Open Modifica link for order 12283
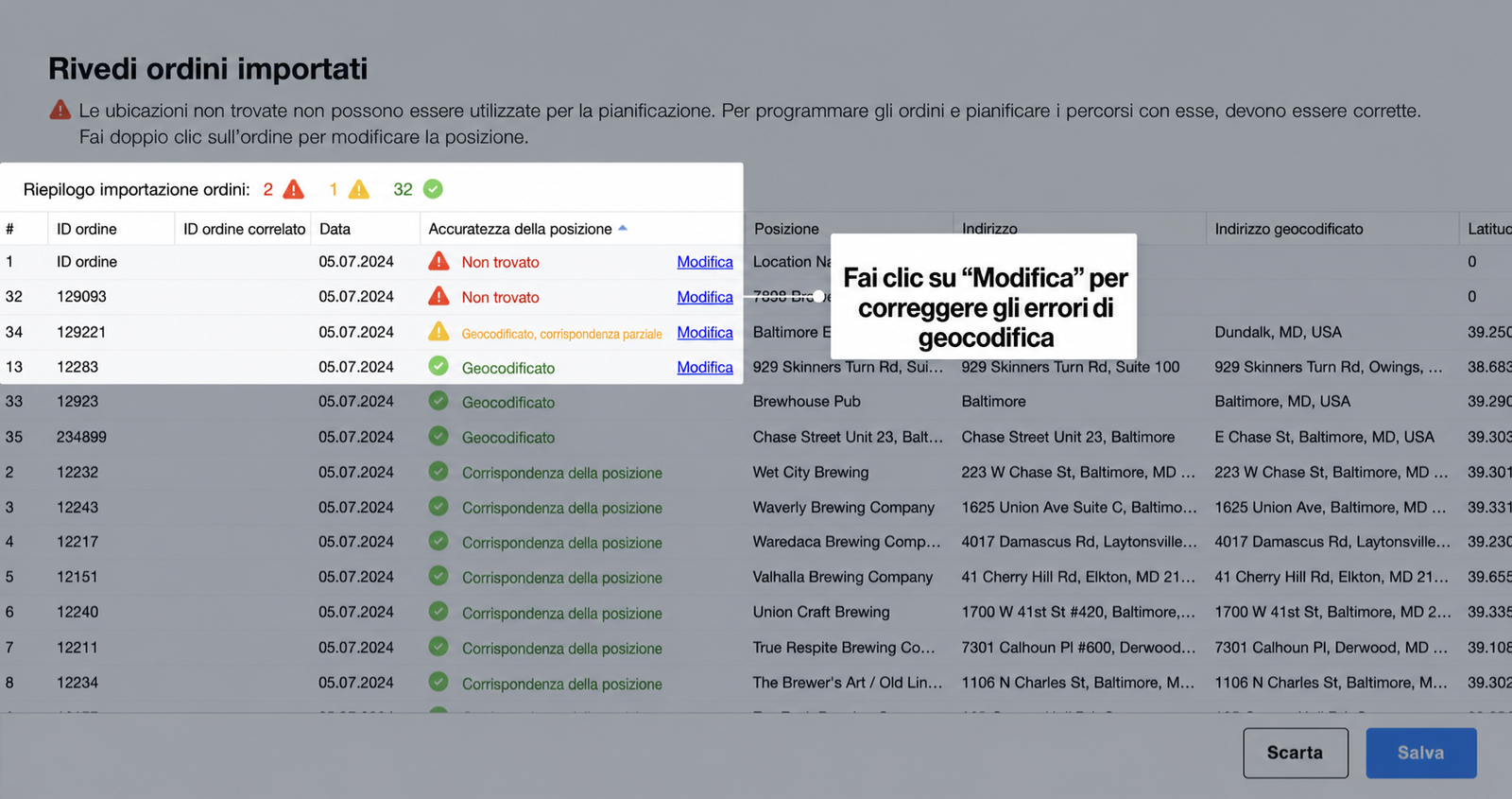 (705, 368)
